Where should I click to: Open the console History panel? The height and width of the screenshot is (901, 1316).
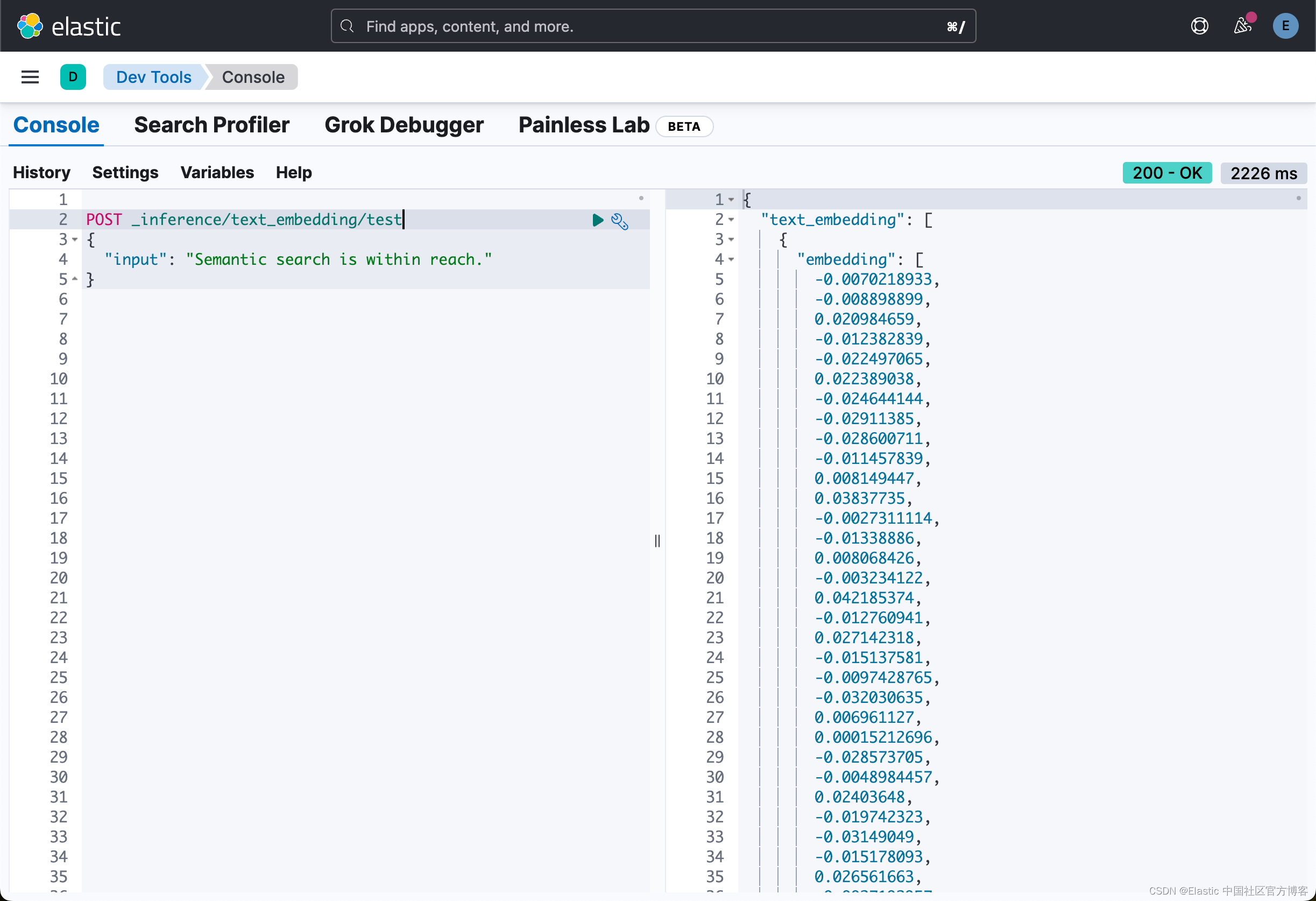pos(41,173)
